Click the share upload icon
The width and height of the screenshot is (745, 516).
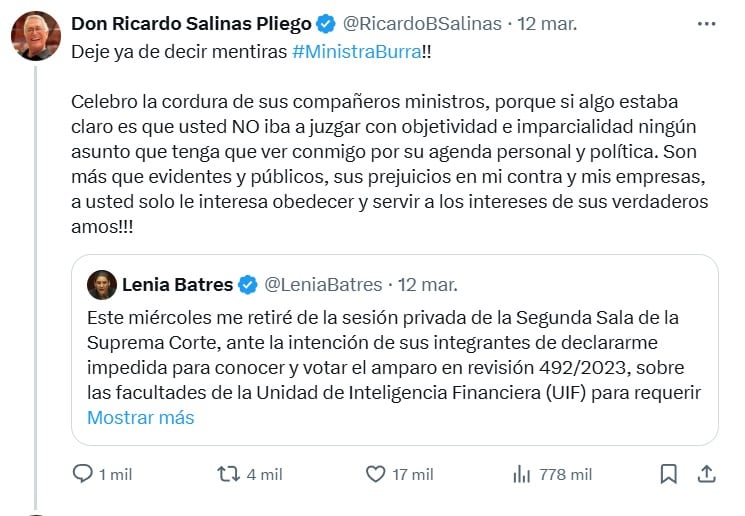pyautogui.click(x=705, y=474)
